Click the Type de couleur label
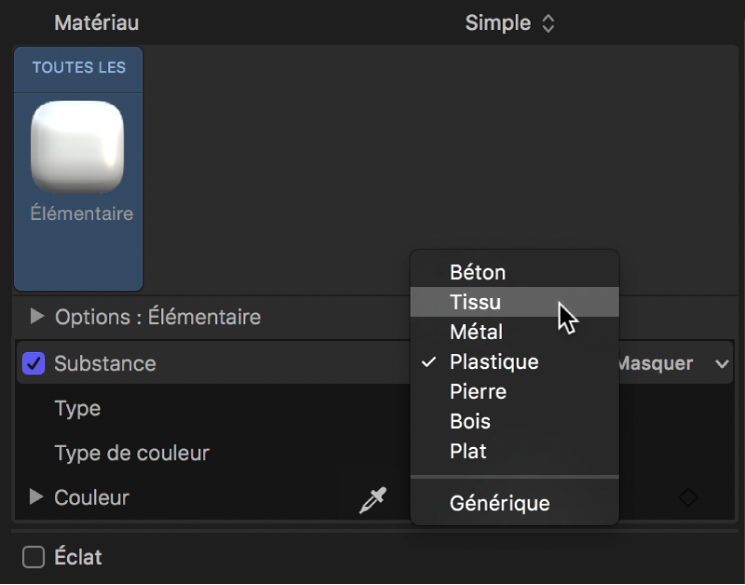This screenshot has height=585, width=745. pyautogui.click(x=132, y=453)
